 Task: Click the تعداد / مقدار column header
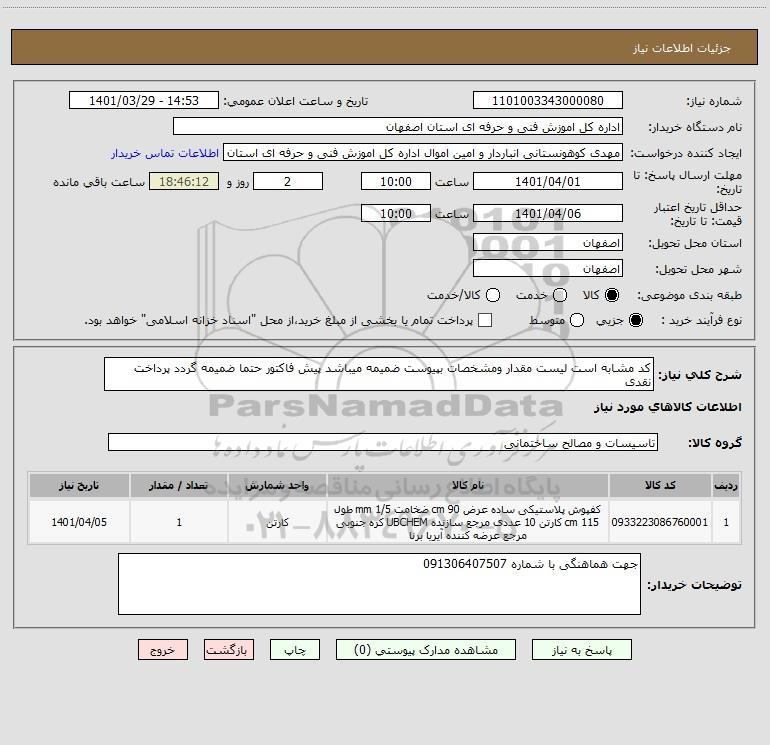click(x=179, y=485)
